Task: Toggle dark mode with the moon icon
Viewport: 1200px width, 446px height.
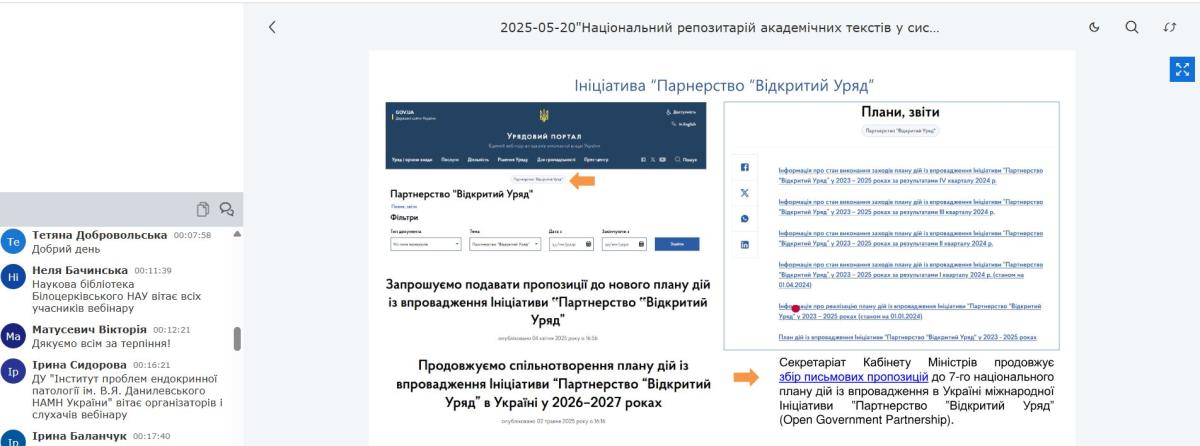Action: 1095,28
